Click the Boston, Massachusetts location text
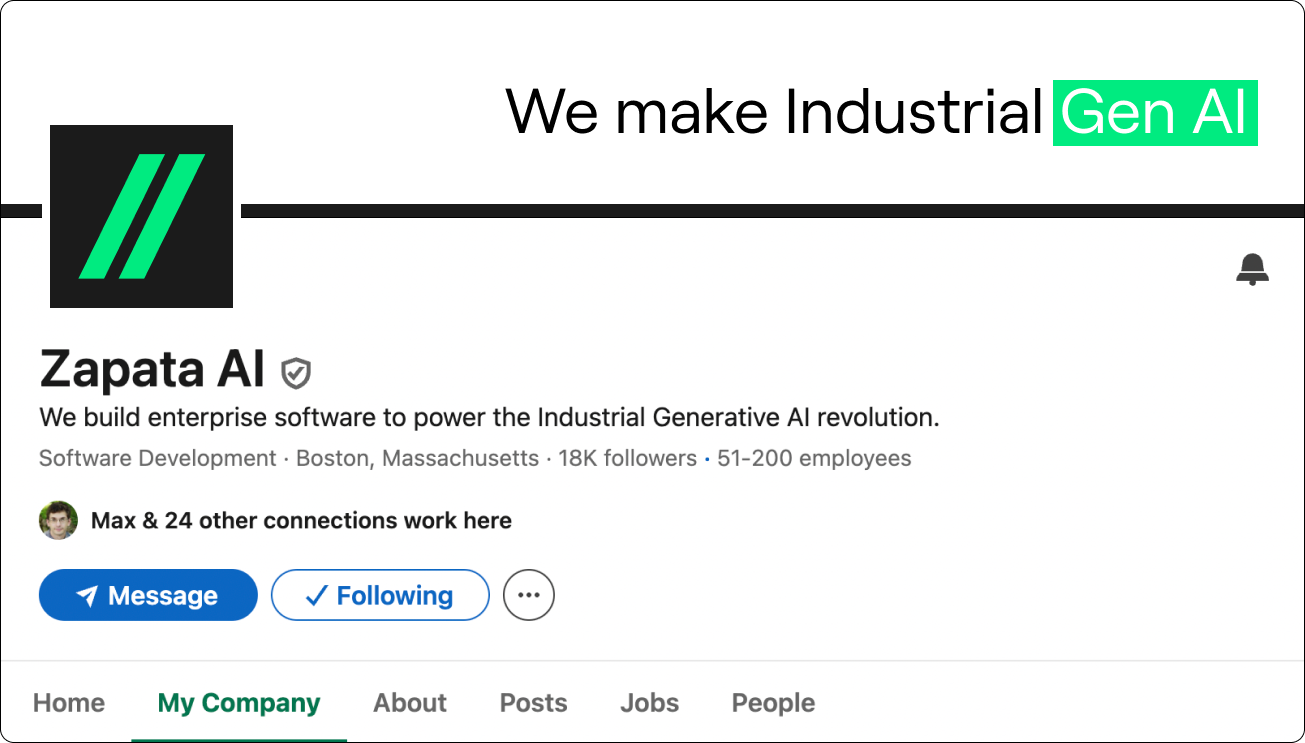The width and height of the screenshot is (1305, 743). click(418, 459)
